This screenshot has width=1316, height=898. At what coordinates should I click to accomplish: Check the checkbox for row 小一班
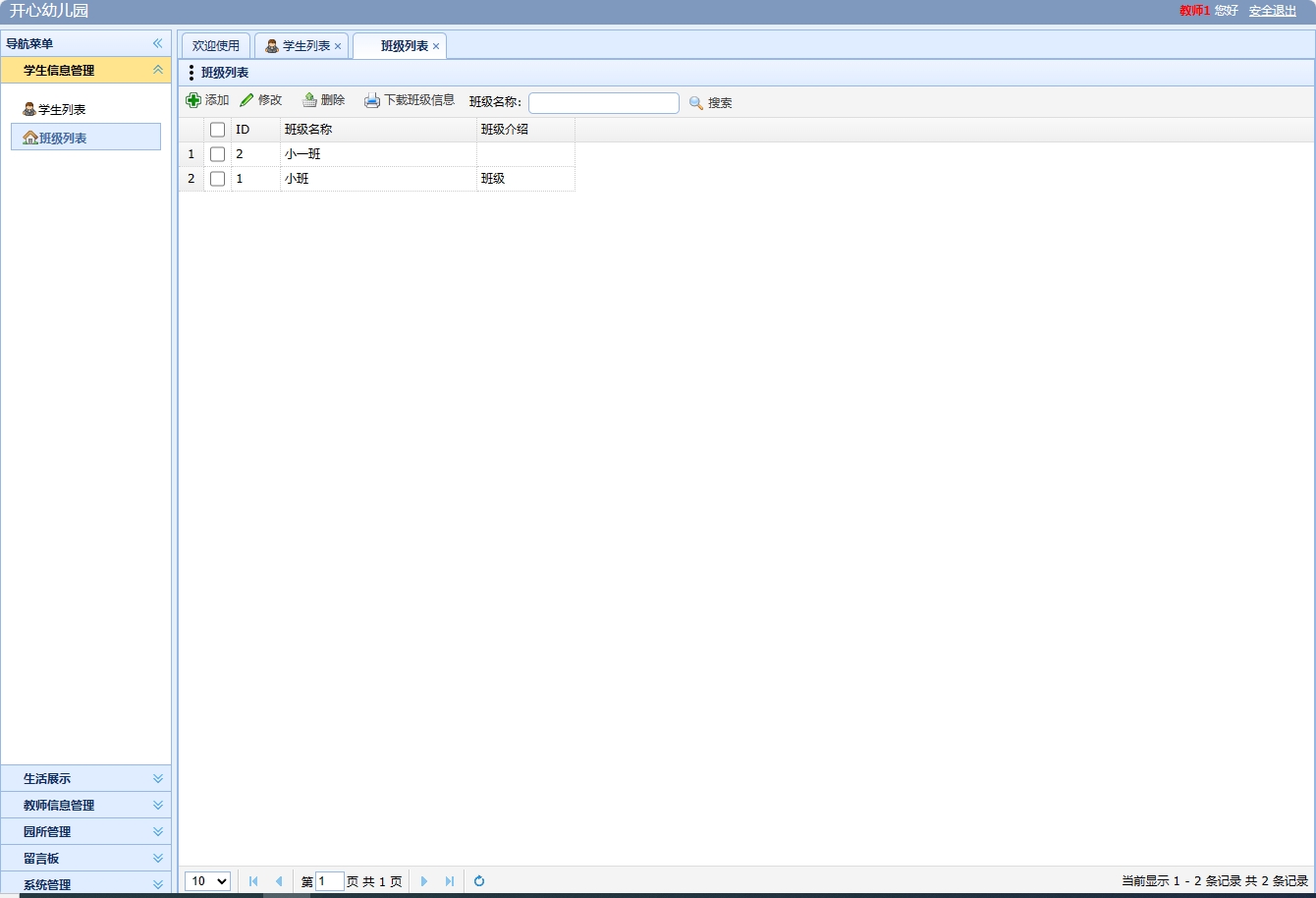(x=218, y=154)
